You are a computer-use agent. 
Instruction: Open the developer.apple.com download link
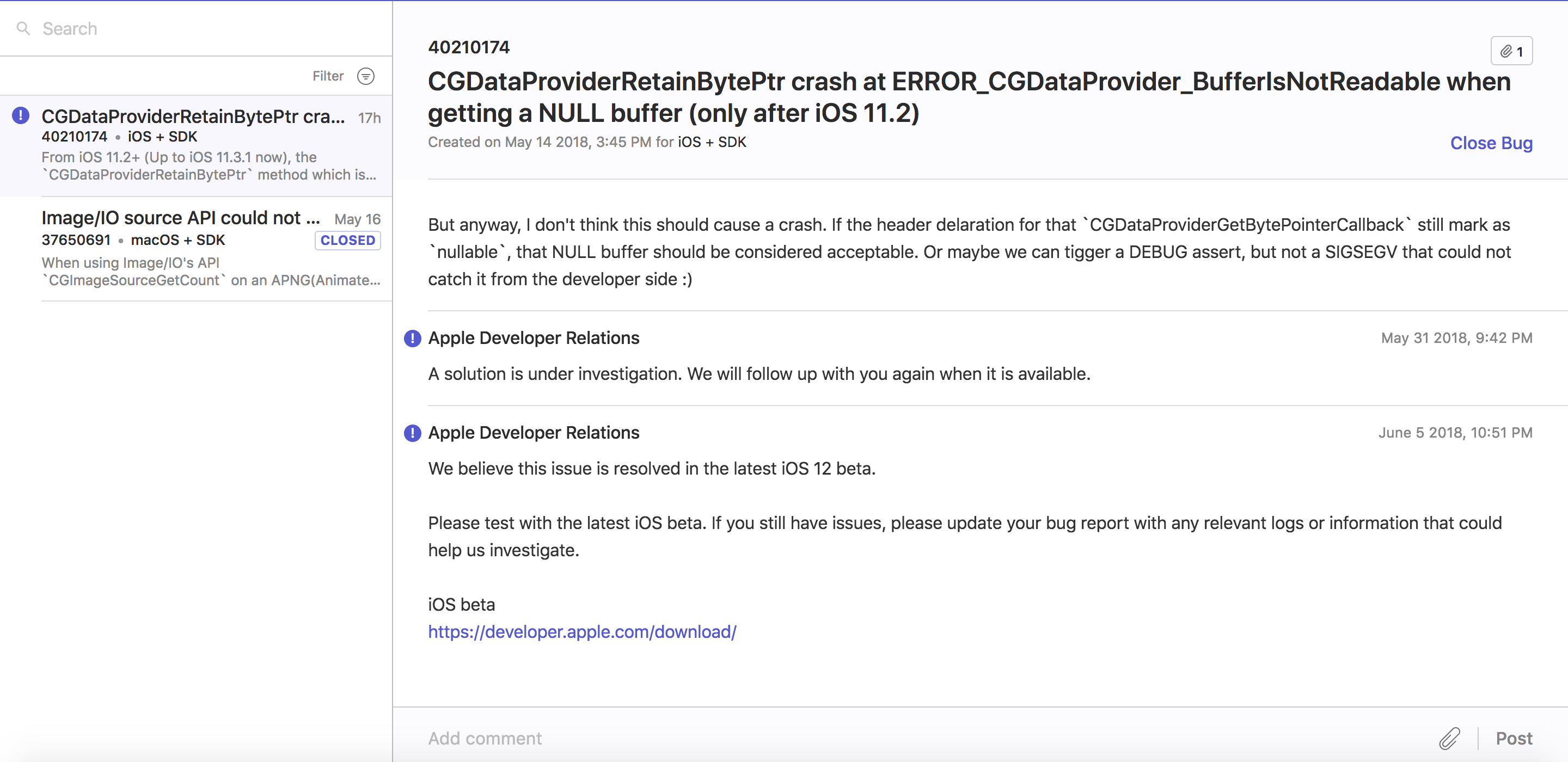pos(582,632)
